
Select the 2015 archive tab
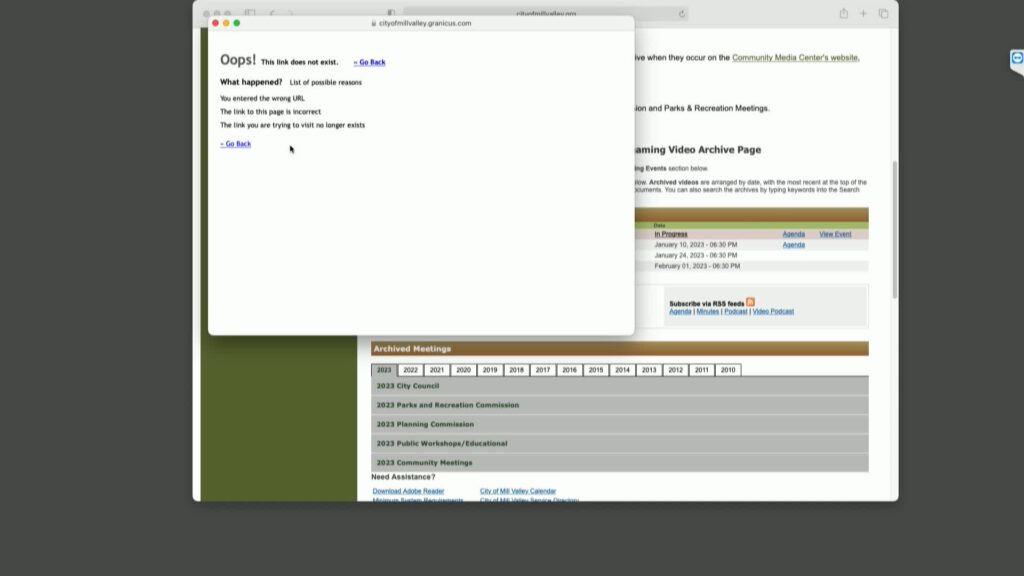[596, 370]
